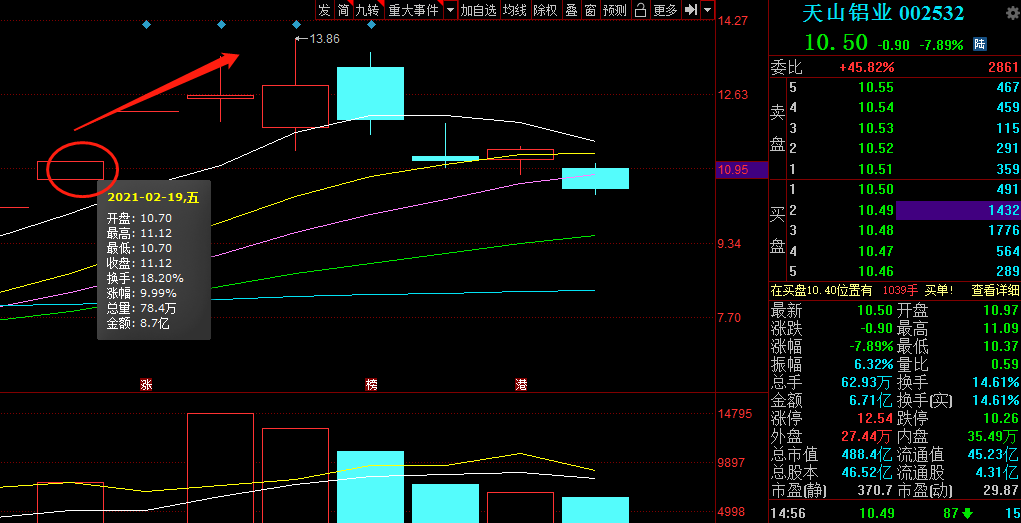Screen dimensions: 1021x523
Task: Select sell level 1 price 10.51
Action: pyautogui.click(x=876, y=169)
